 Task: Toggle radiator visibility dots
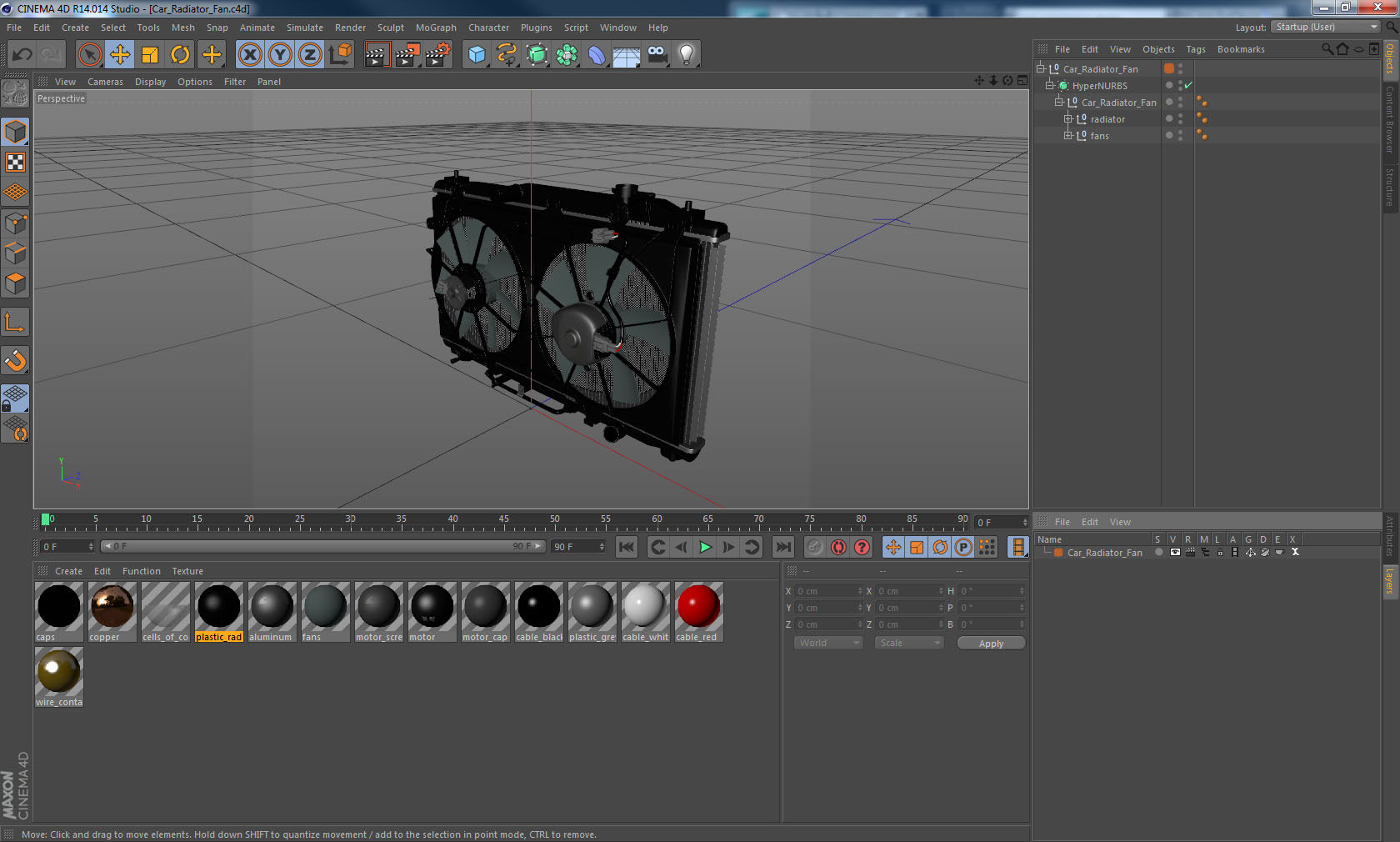pos(1180,119)
